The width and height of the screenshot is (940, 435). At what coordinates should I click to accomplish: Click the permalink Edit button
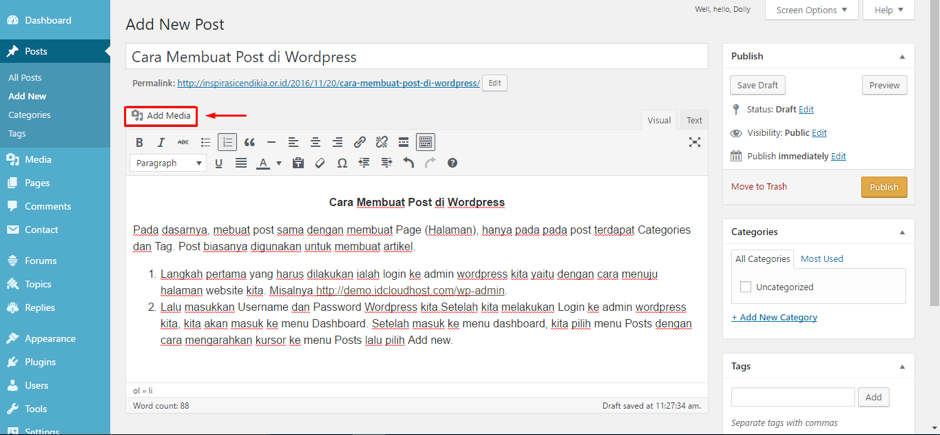(495, 83)
